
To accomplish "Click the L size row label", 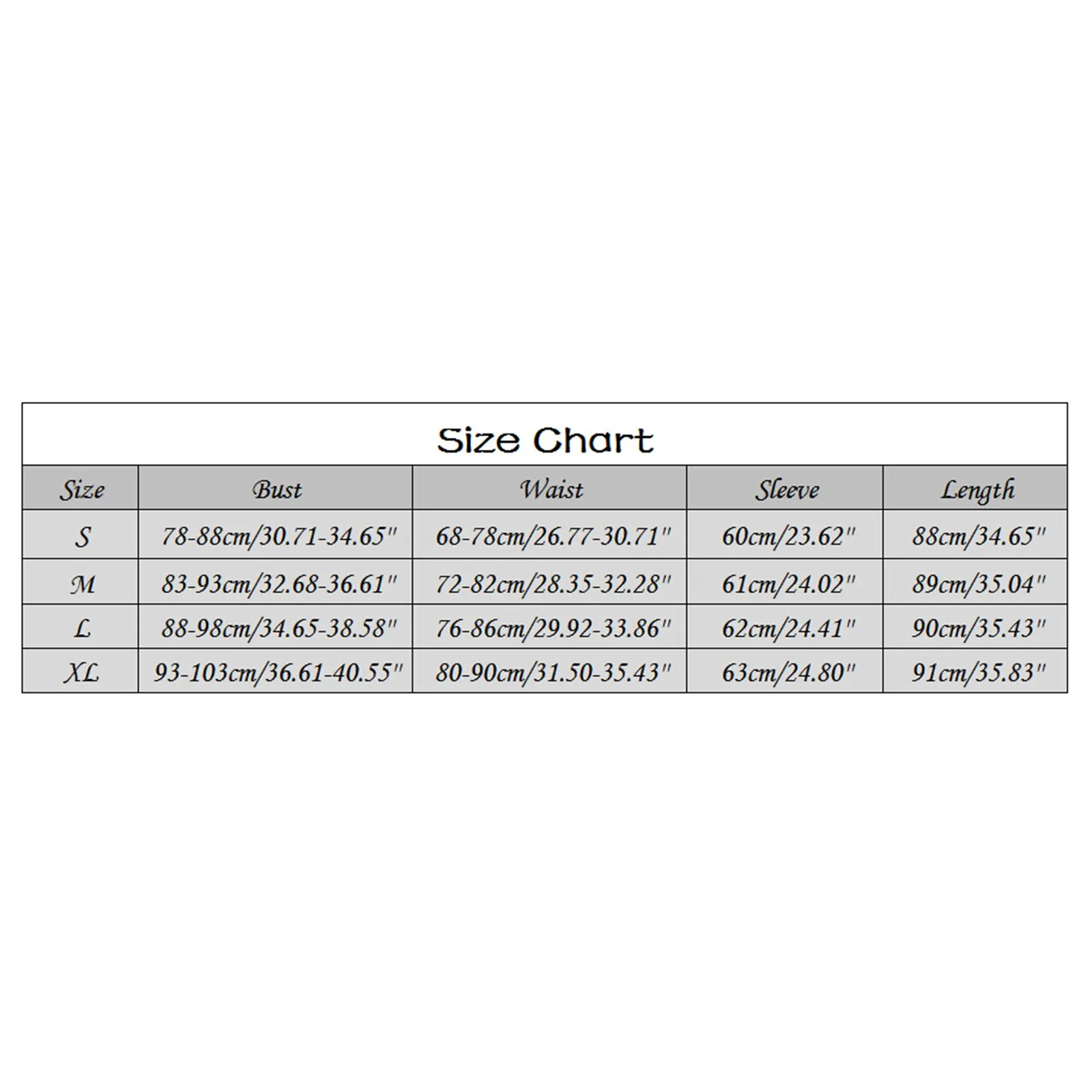I will (81, 628).
